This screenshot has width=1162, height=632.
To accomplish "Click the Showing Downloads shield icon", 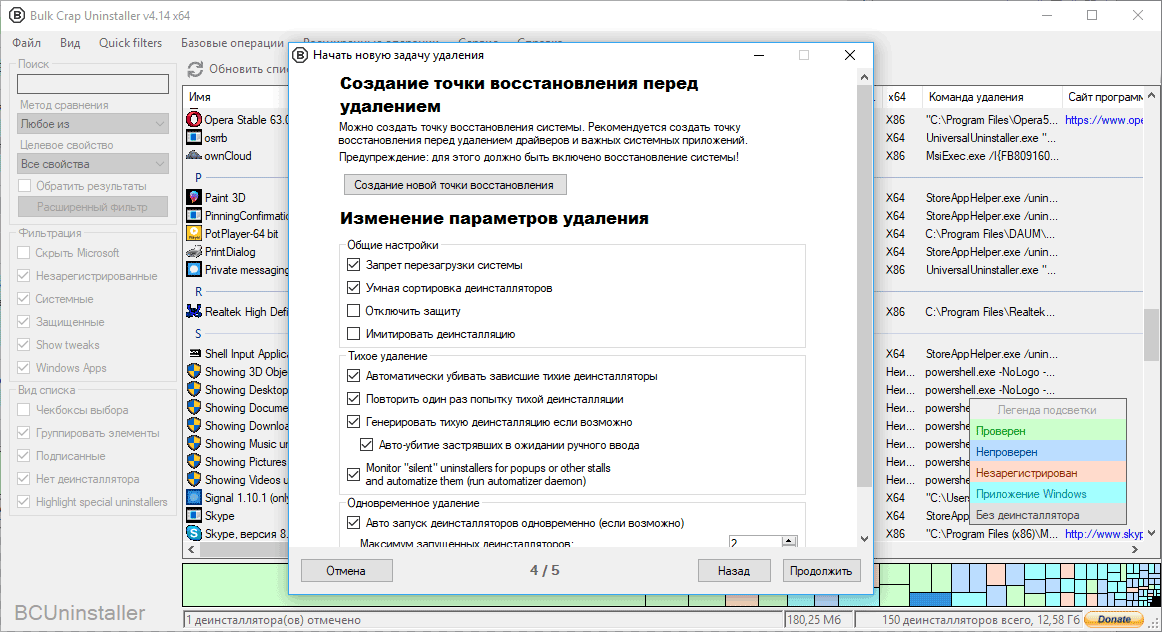I will pyautogui.click(x=194, y=425).
